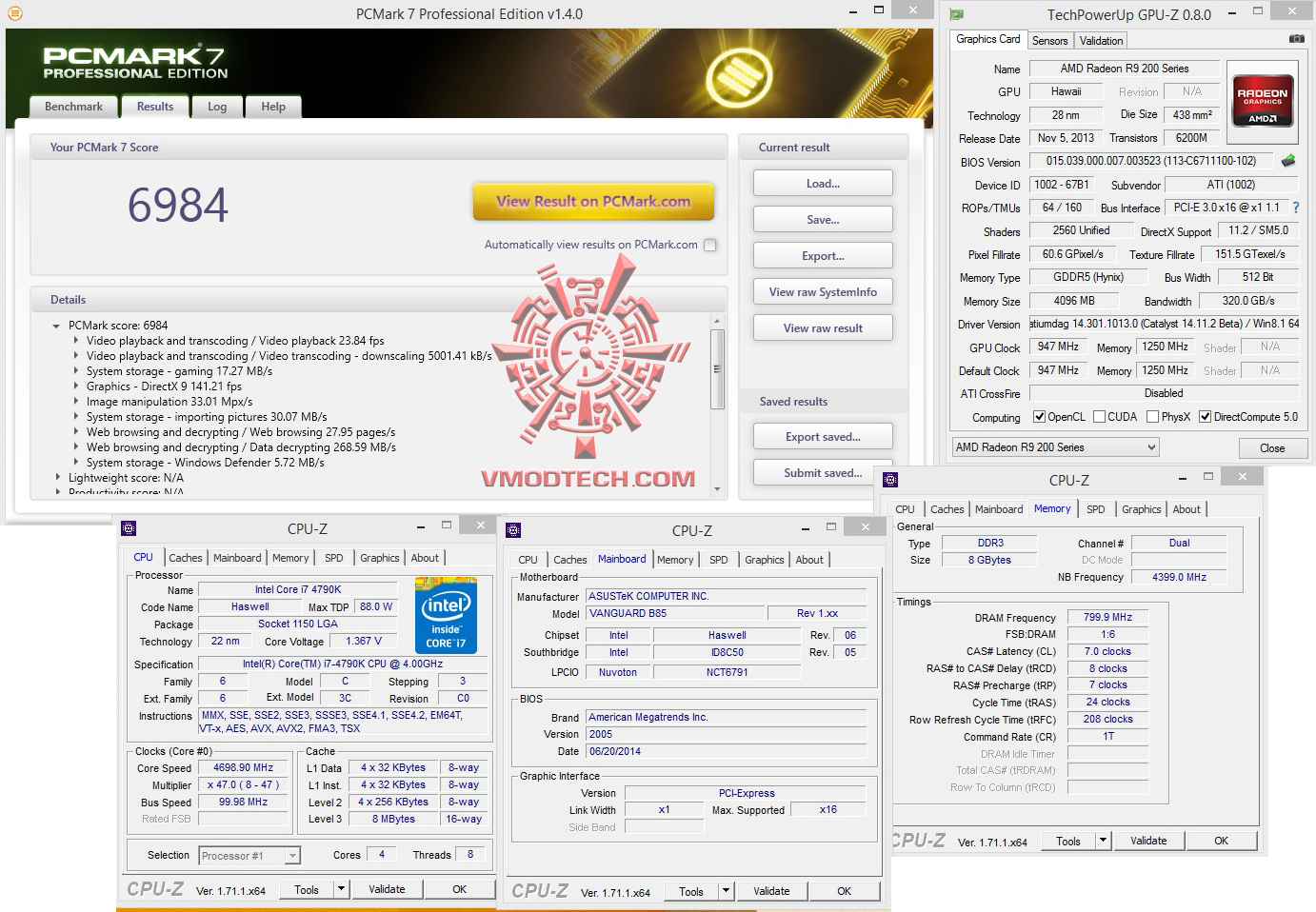This screenshot has height=912, width=1316.
Task: Click the CPU-Z Memory window title icon
Action: [890, 480]
